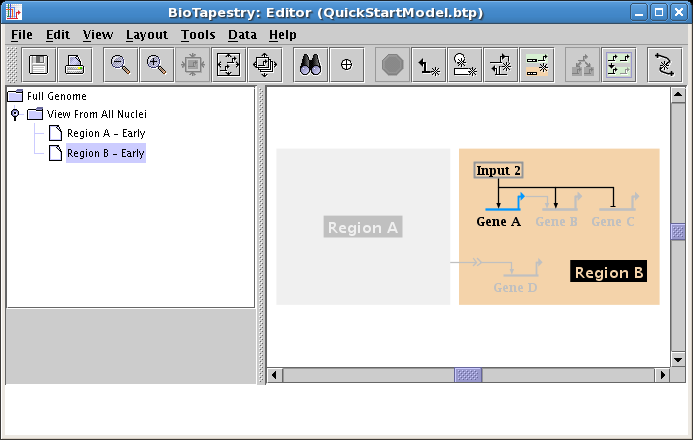693x440 pixels.
Task: Click the Input 2 node box
Action: click(498, 171)
